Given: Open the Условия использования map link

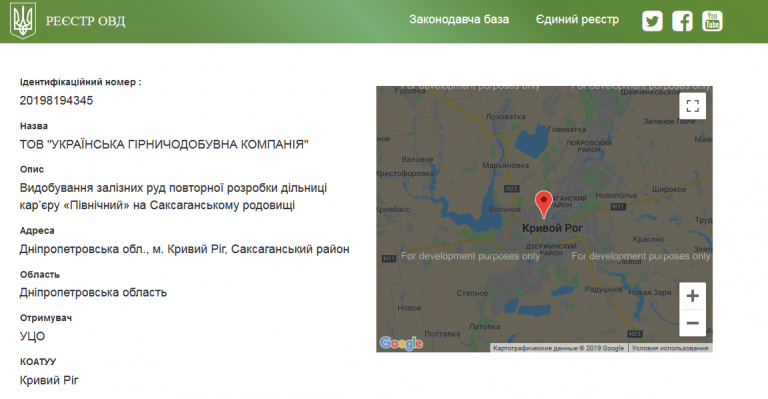Looking at the screenshot, I should point(670,348).
